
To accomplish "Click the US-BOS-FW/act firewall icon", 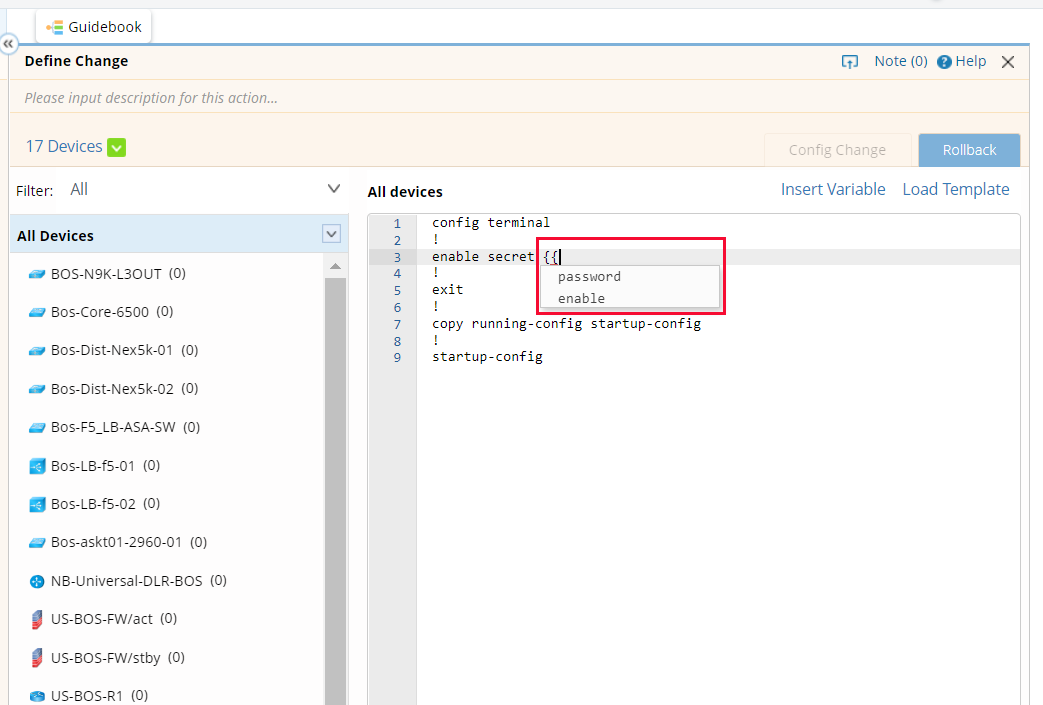I will click(35, 619).
